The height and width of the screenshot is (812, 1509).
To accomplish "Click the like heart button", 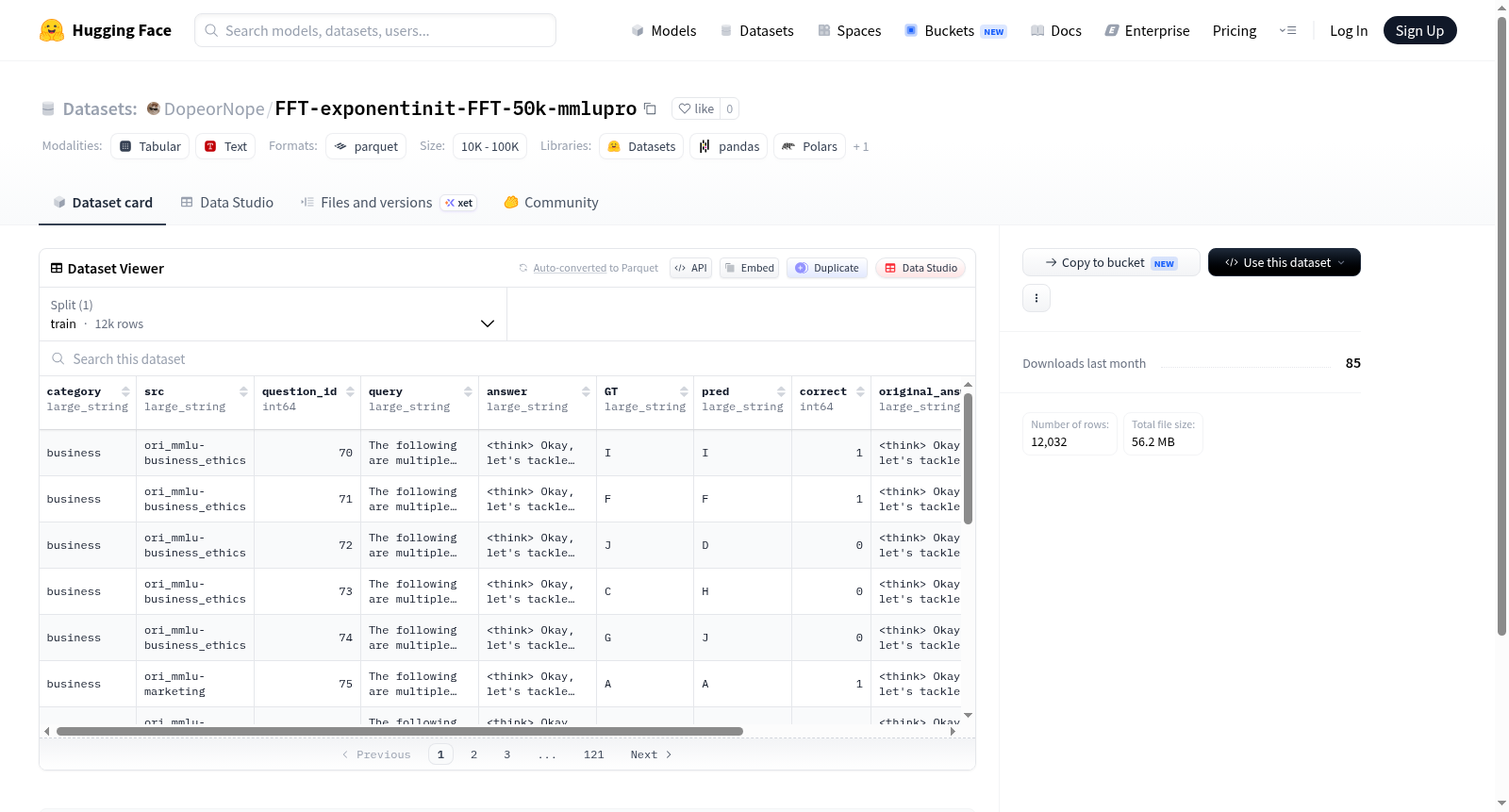I will tap(696, 108).
